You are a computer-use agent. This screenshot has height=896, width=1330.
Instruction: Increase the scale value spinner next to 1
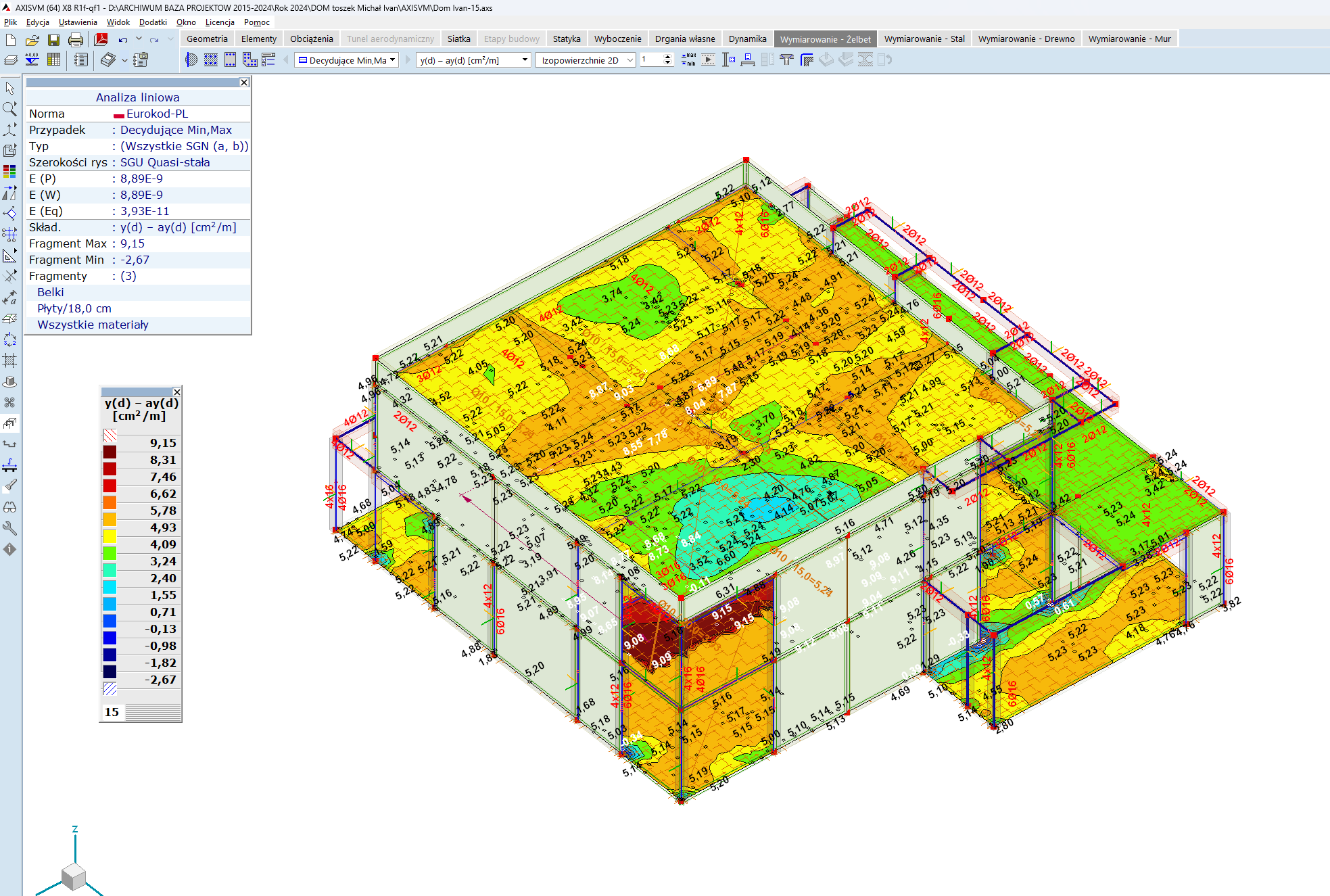[668, 57]
